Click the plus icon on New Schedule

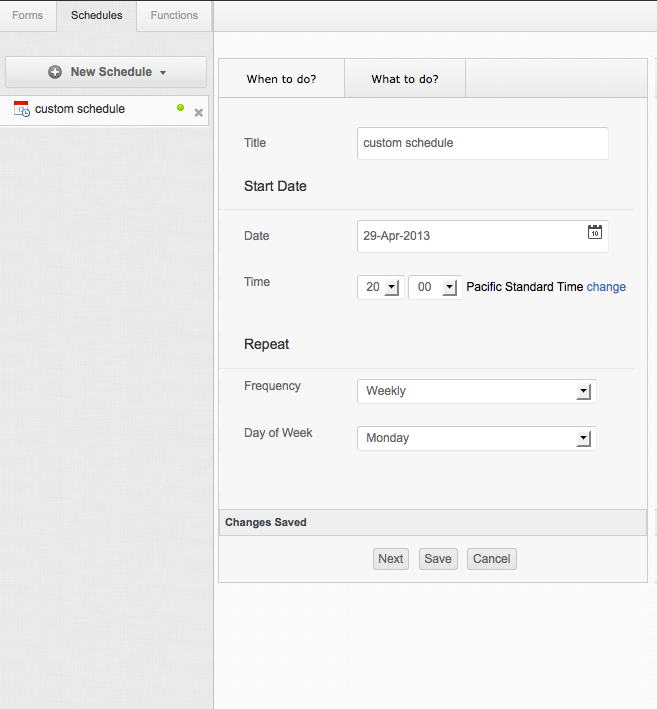point(55,72)
